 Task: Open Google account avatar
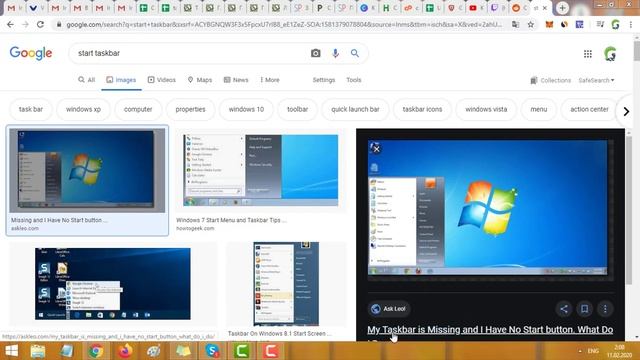coord(610,53)
